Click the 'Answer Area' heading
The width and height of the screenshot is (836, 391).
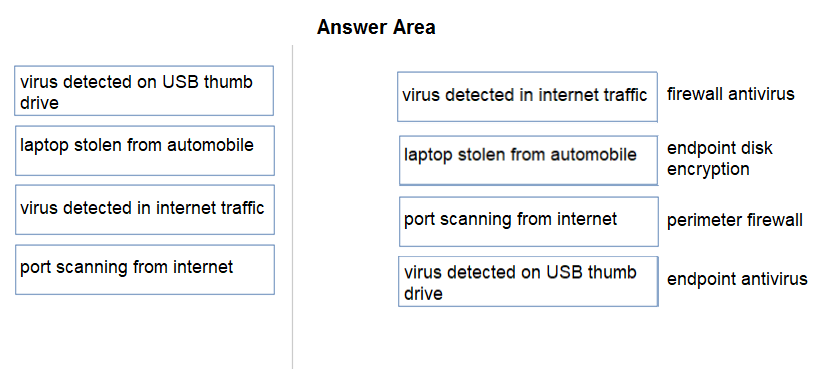(376, 27)
